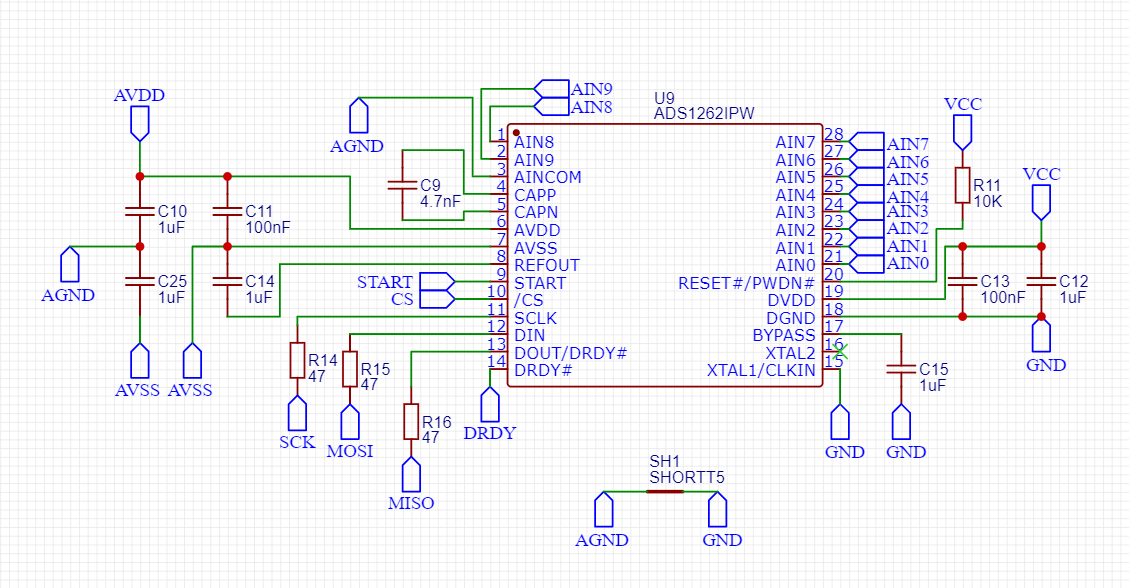The image size is (1129, 588).
Task: Click the AIN9 net port at top
Action: coord(551,89)
